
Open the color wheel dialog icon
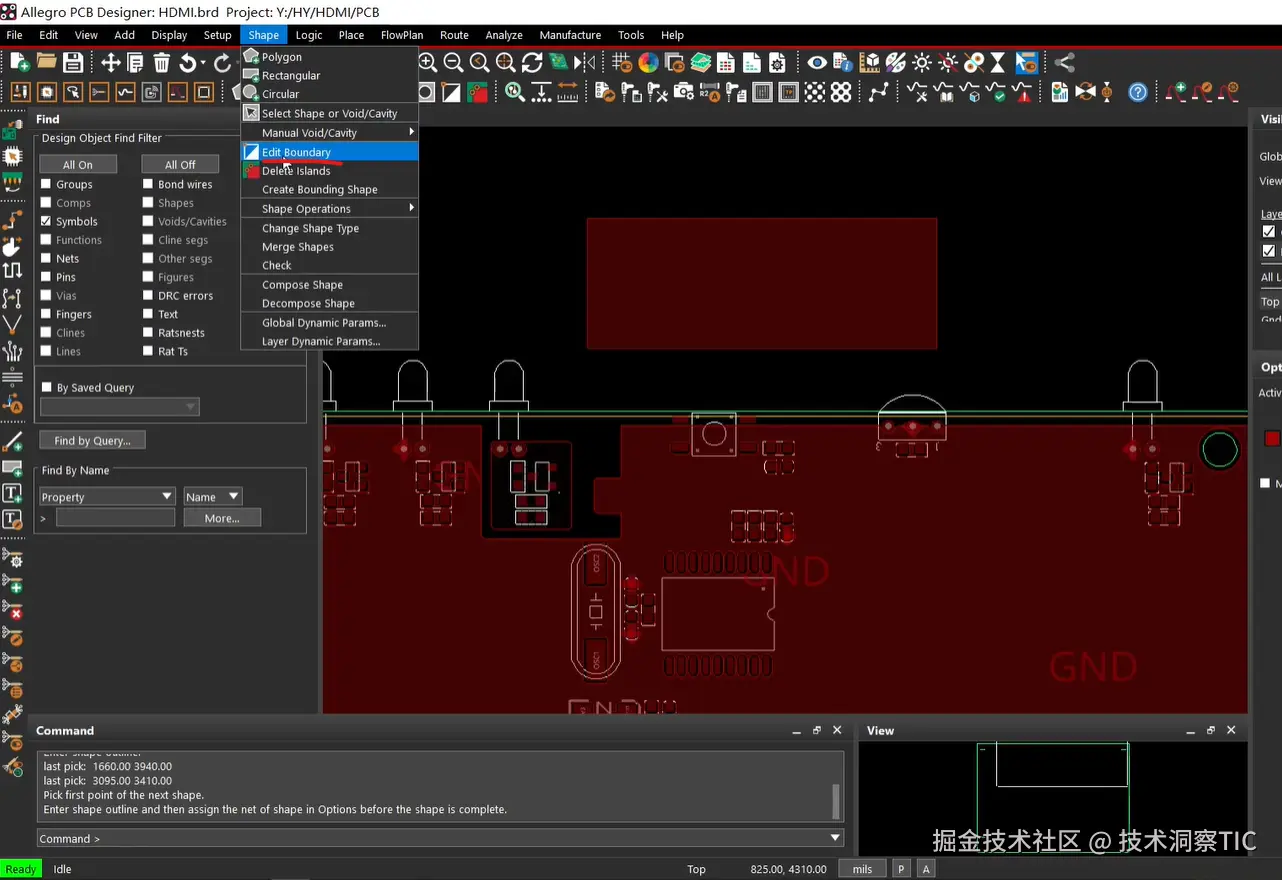[x=648, y=63]
